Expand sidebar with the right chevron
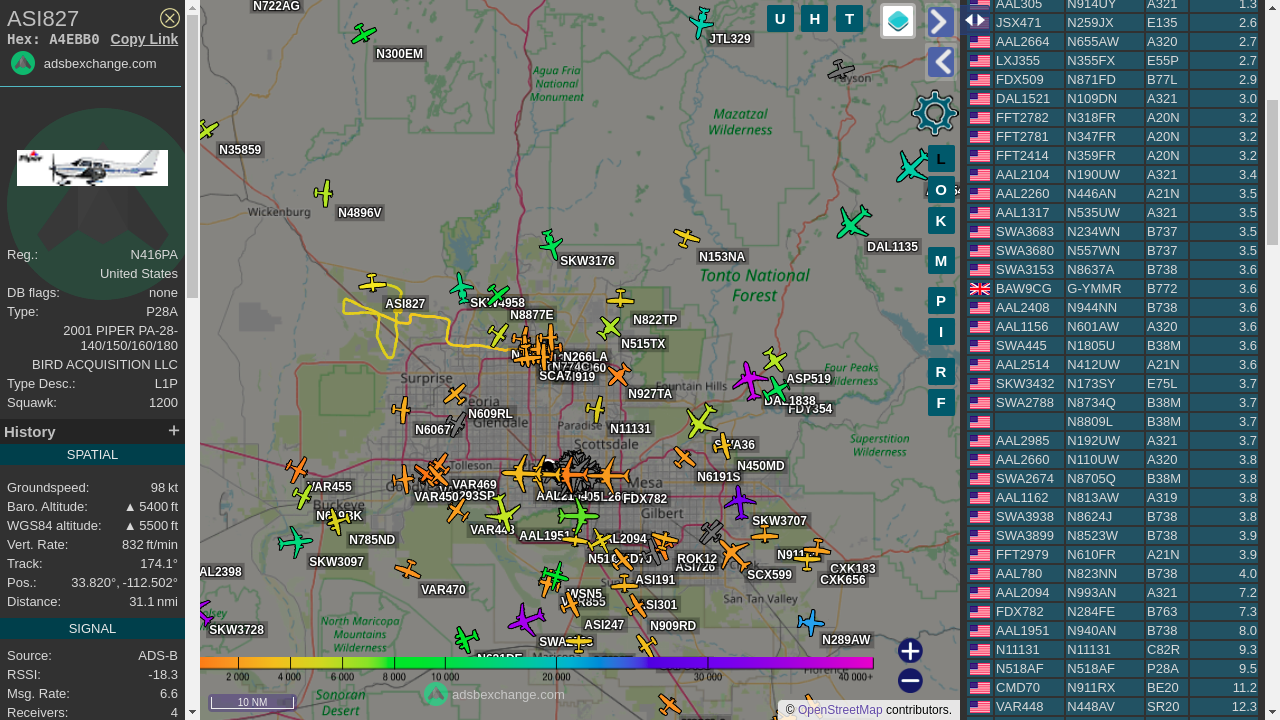Viewport: 1280px width, 720px height. [x=941, y=21]
